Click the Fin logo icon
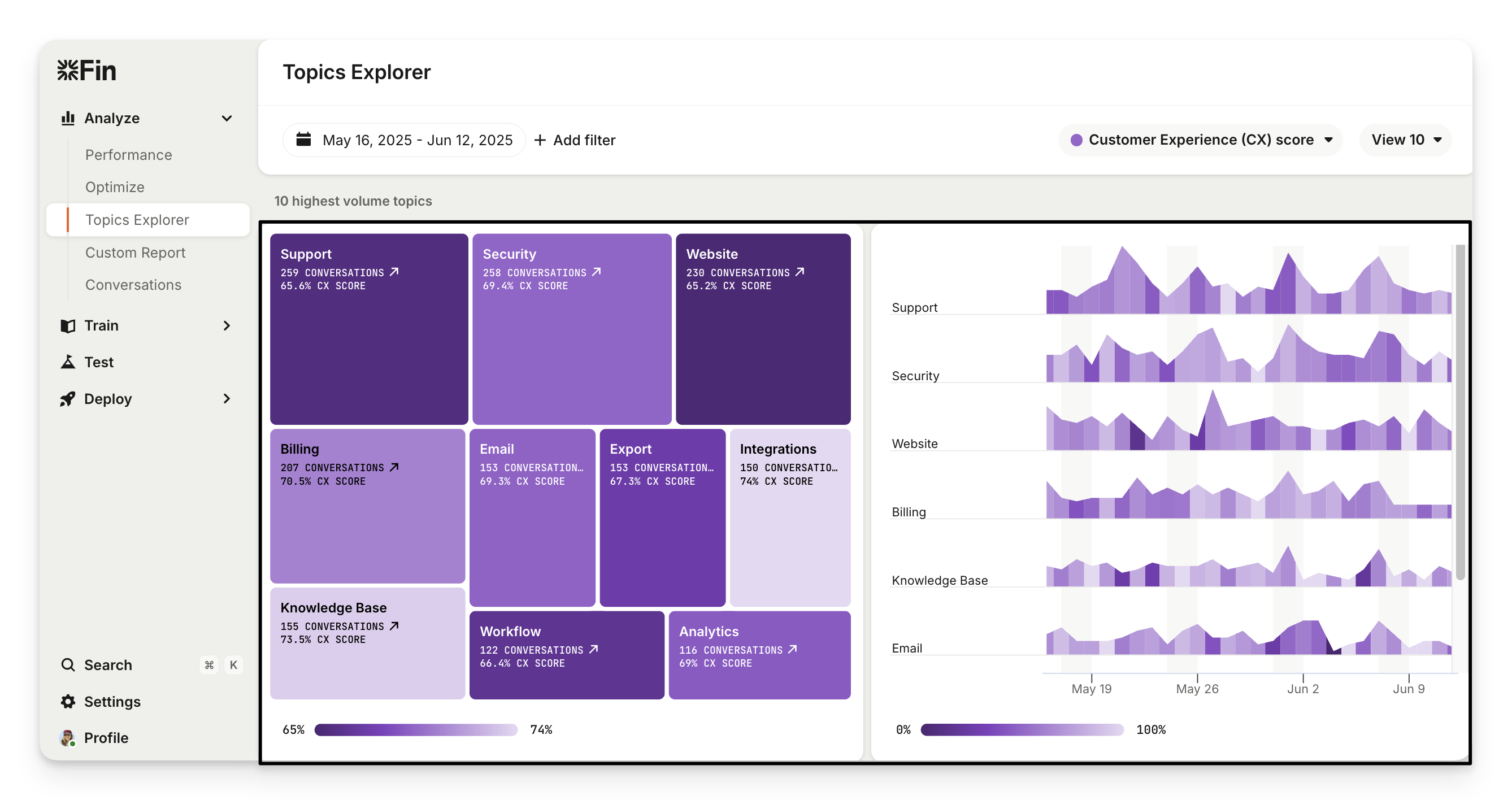 pyautogui.click(x=67, y=71)
